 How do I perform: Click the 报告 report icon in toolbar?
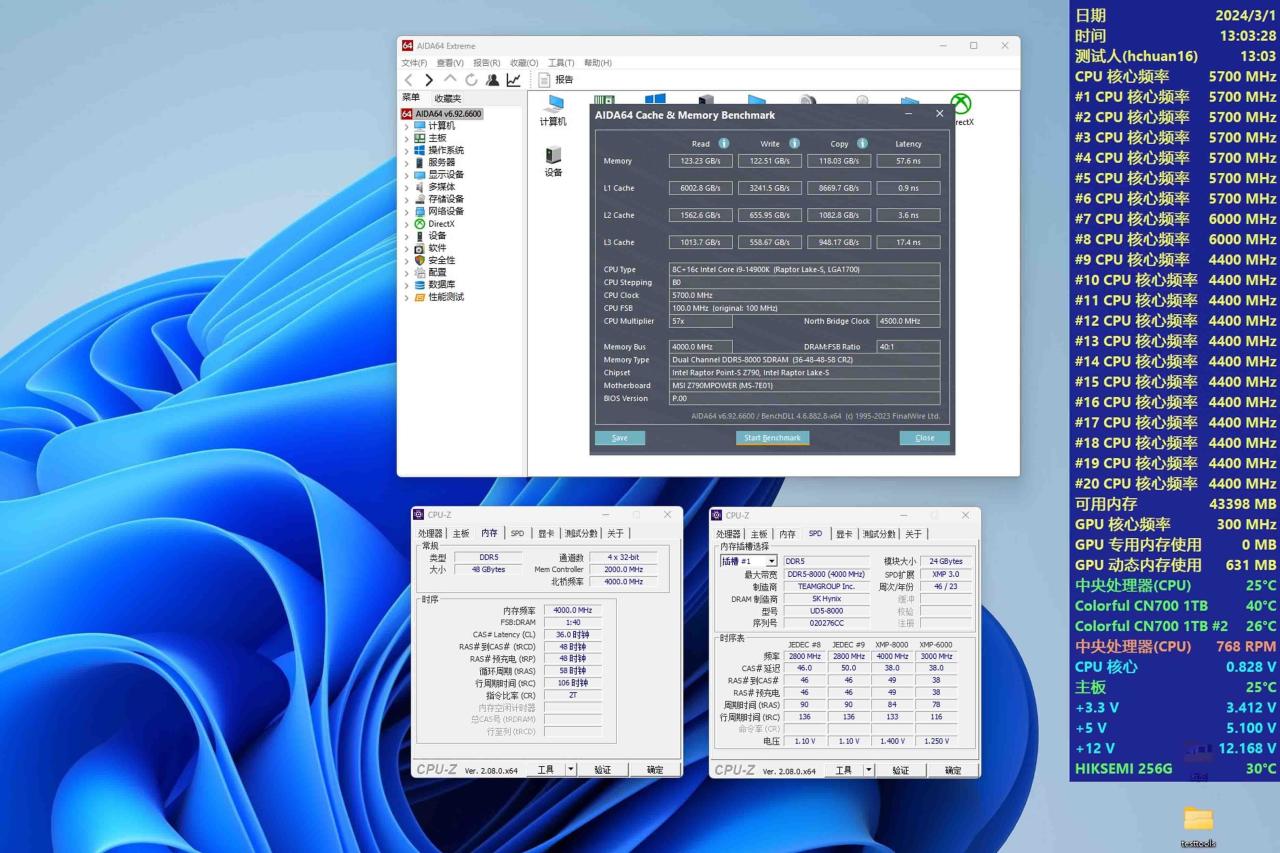point(545,80)
